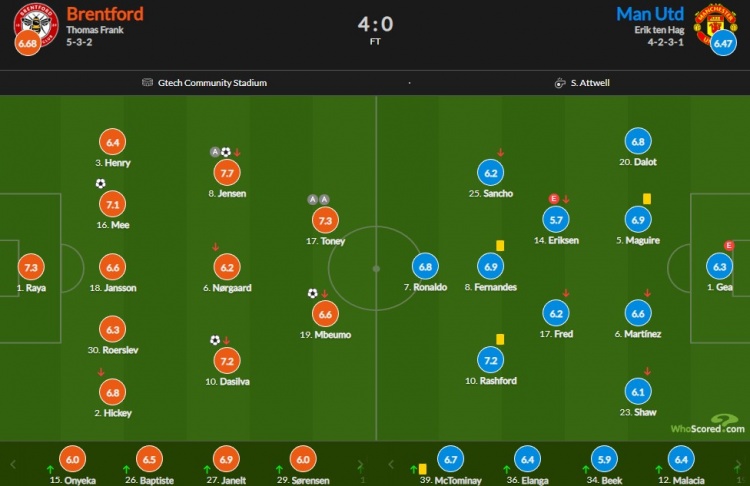Show previous Man Utd substitutes with left chevron

coord(391,464)
